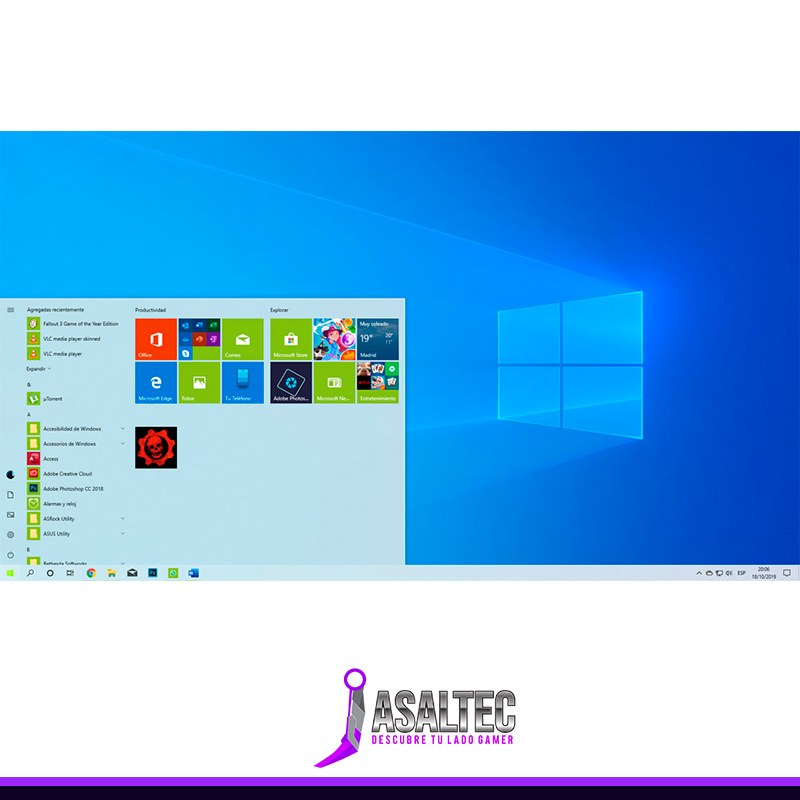Open the Office apps folder tile
The image size is (800, 800).
point(199,339)
